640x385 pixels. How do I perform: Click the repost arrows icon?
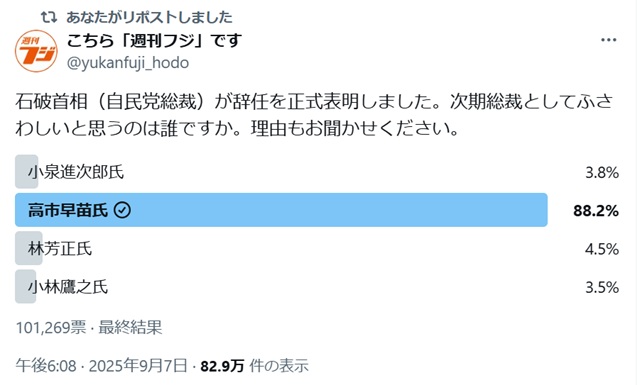(x=49, y=17)
